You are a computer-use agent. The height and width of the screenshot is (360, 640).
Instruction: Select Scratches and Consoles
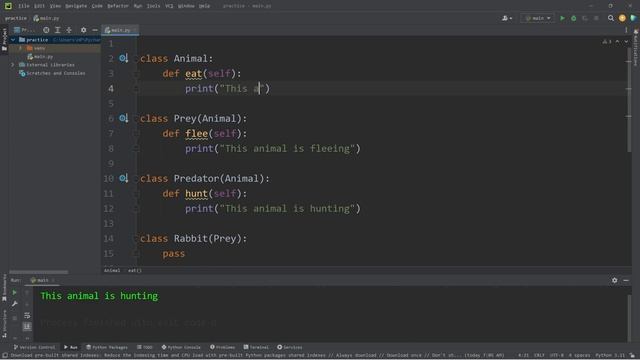pyautogui.click(x=52, y=73)
